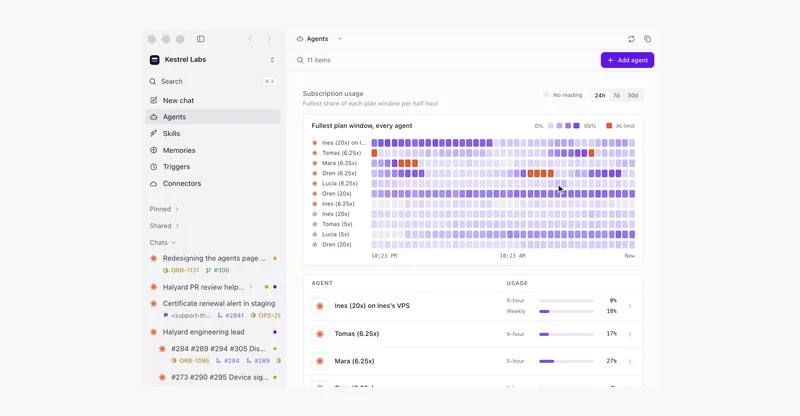Screen dimensions: 800x416
Task: Open Skills in the sidebar
Action: (x=213, y=134)
